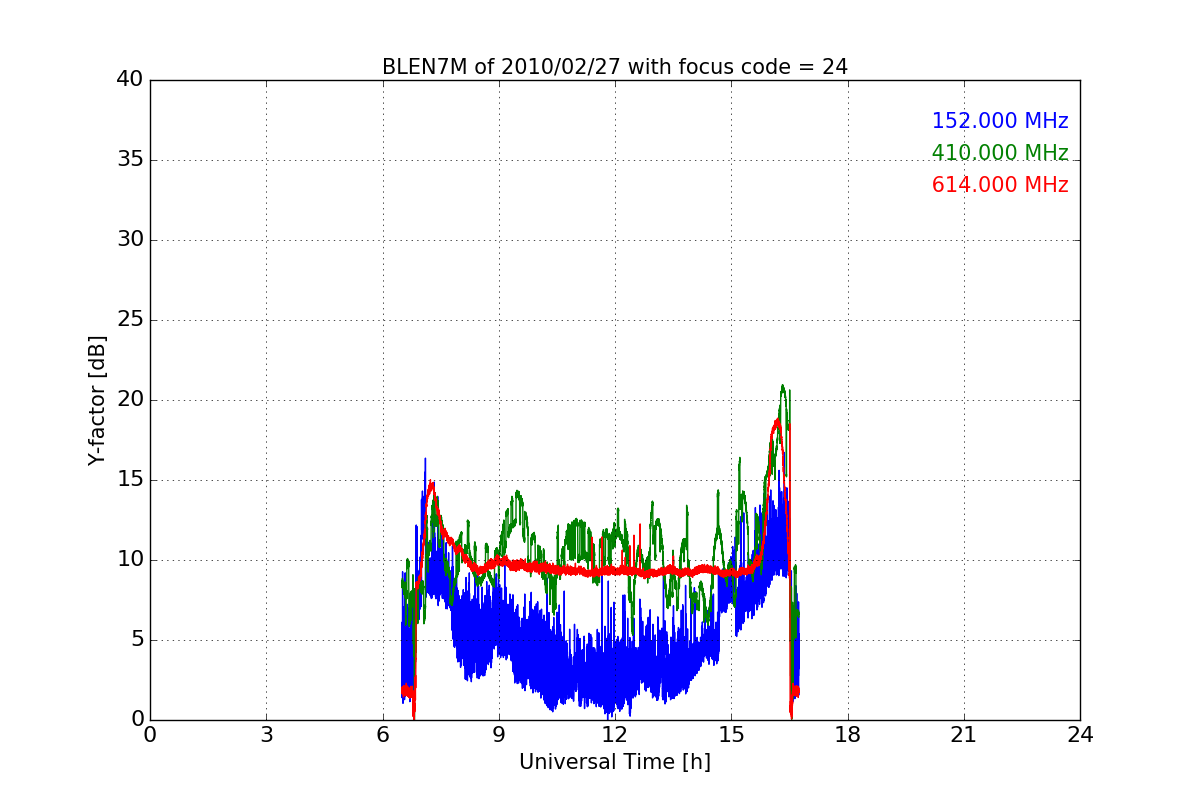Viewport: 1200px width, 800px height.
Task: Click the x-axis tick label 9
Action: click(x=499, y=734)
